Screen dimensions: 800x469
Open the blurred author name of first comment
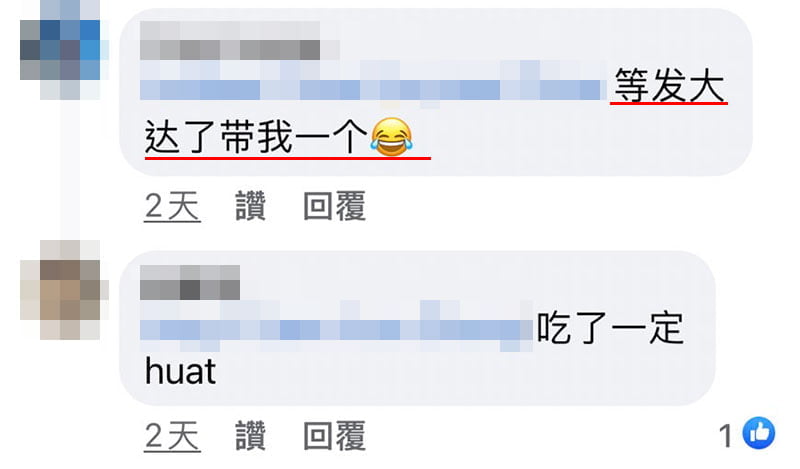point(230,41)
